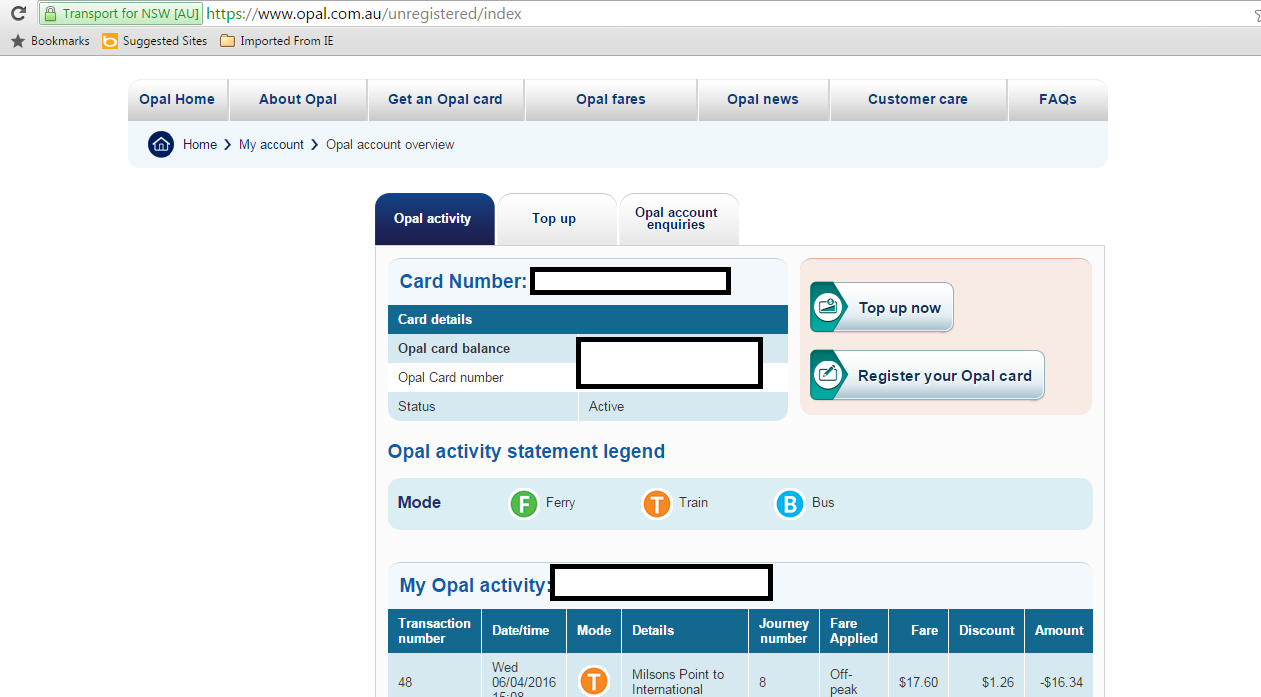Click the Card details header row

(588, 320)
